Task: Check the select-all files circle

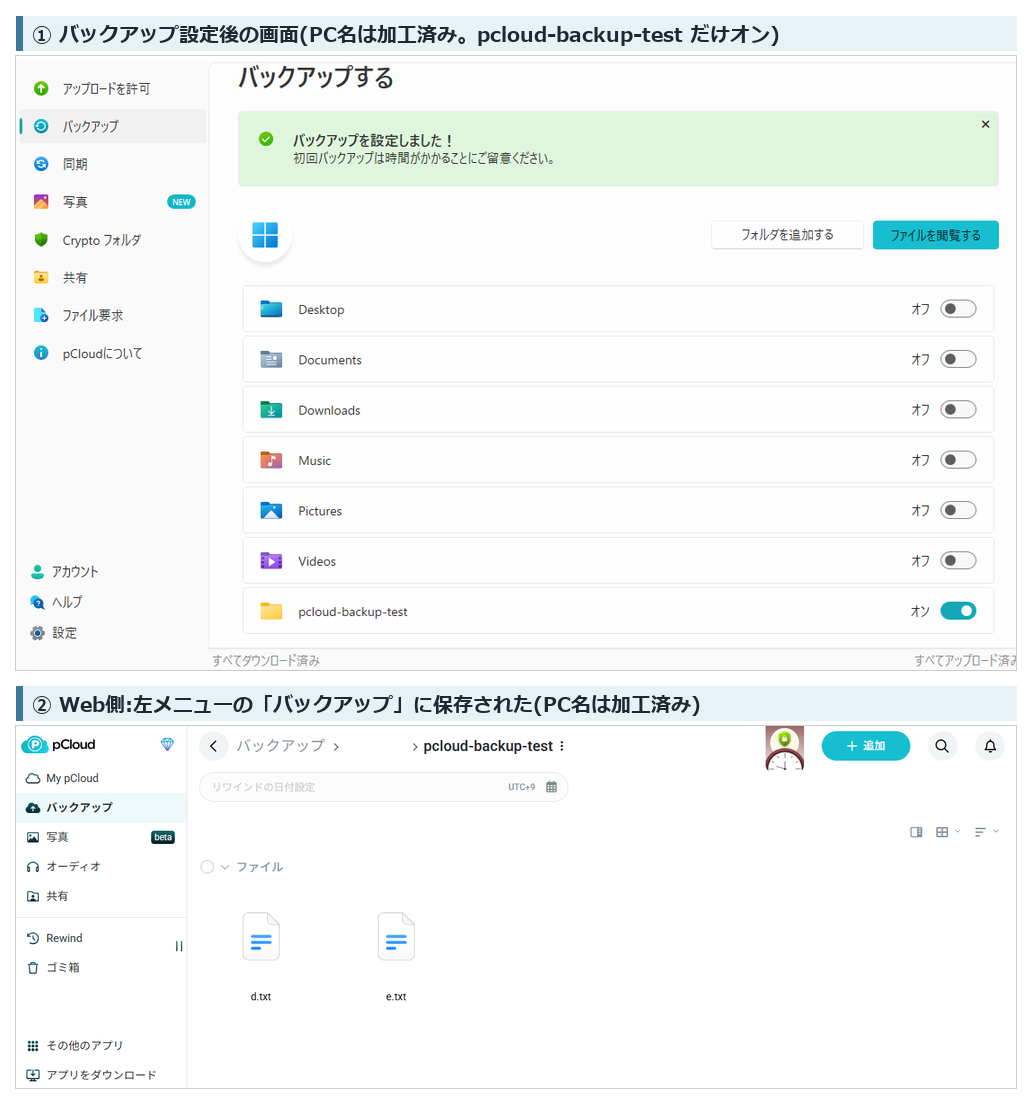Action: 207,867
